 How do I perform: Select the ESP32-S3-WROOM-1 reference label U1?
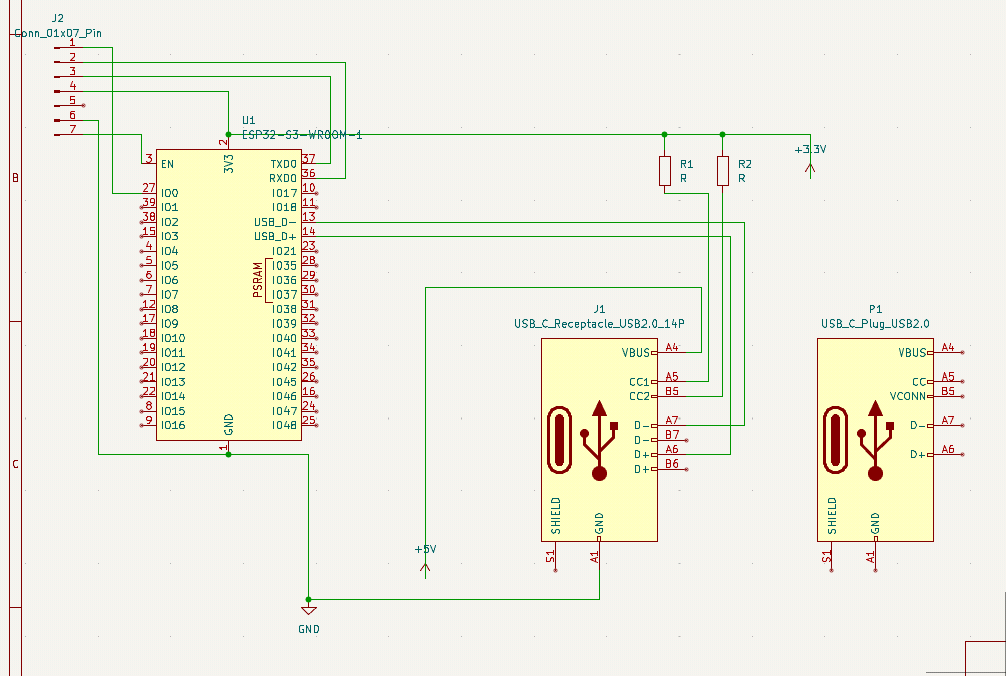tap(248, 120)
